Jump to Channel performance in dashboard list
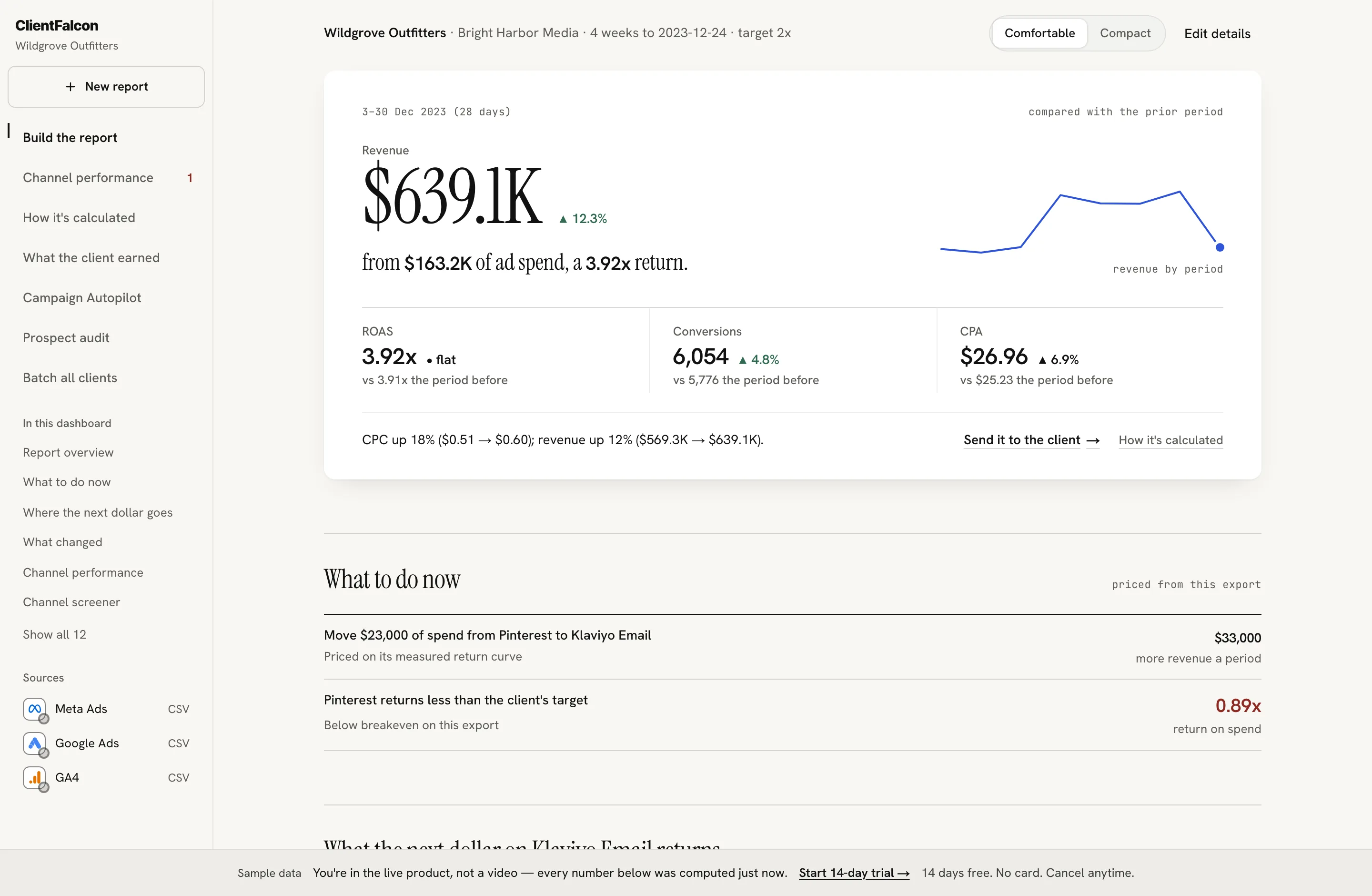 (83, 572)
